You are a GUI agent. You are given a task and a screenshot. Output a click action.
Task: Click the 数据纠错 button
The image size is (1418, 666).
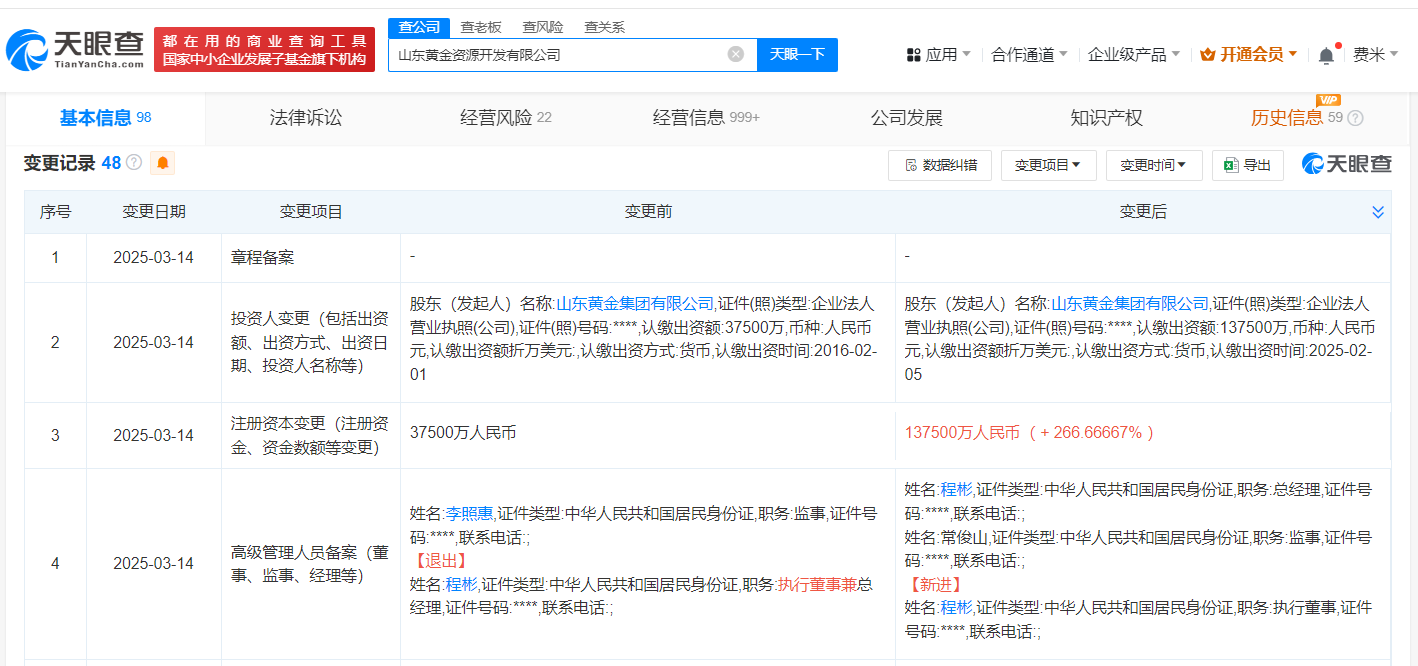coord(940,165)
